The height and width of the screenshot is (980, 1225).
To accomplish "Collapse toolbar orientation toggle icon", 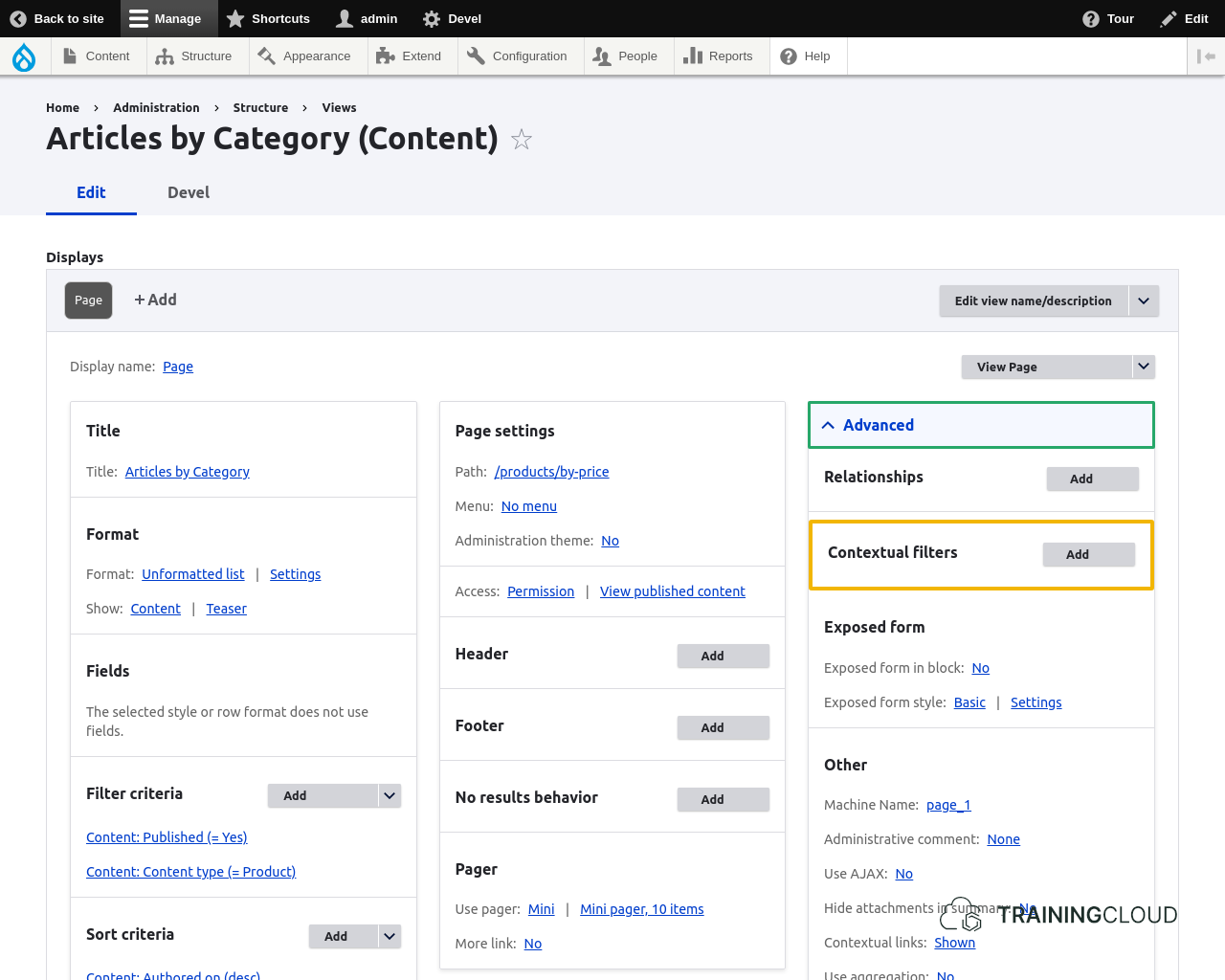I will pyautogui.click(x=1206, y=56).
